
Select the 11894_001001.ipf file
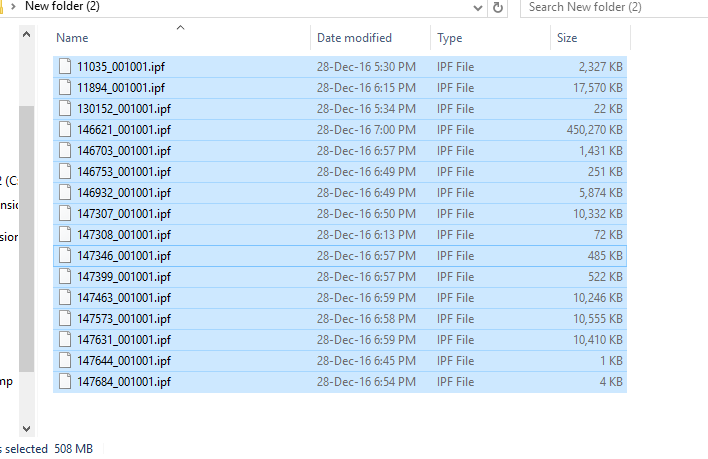(124, 87)
